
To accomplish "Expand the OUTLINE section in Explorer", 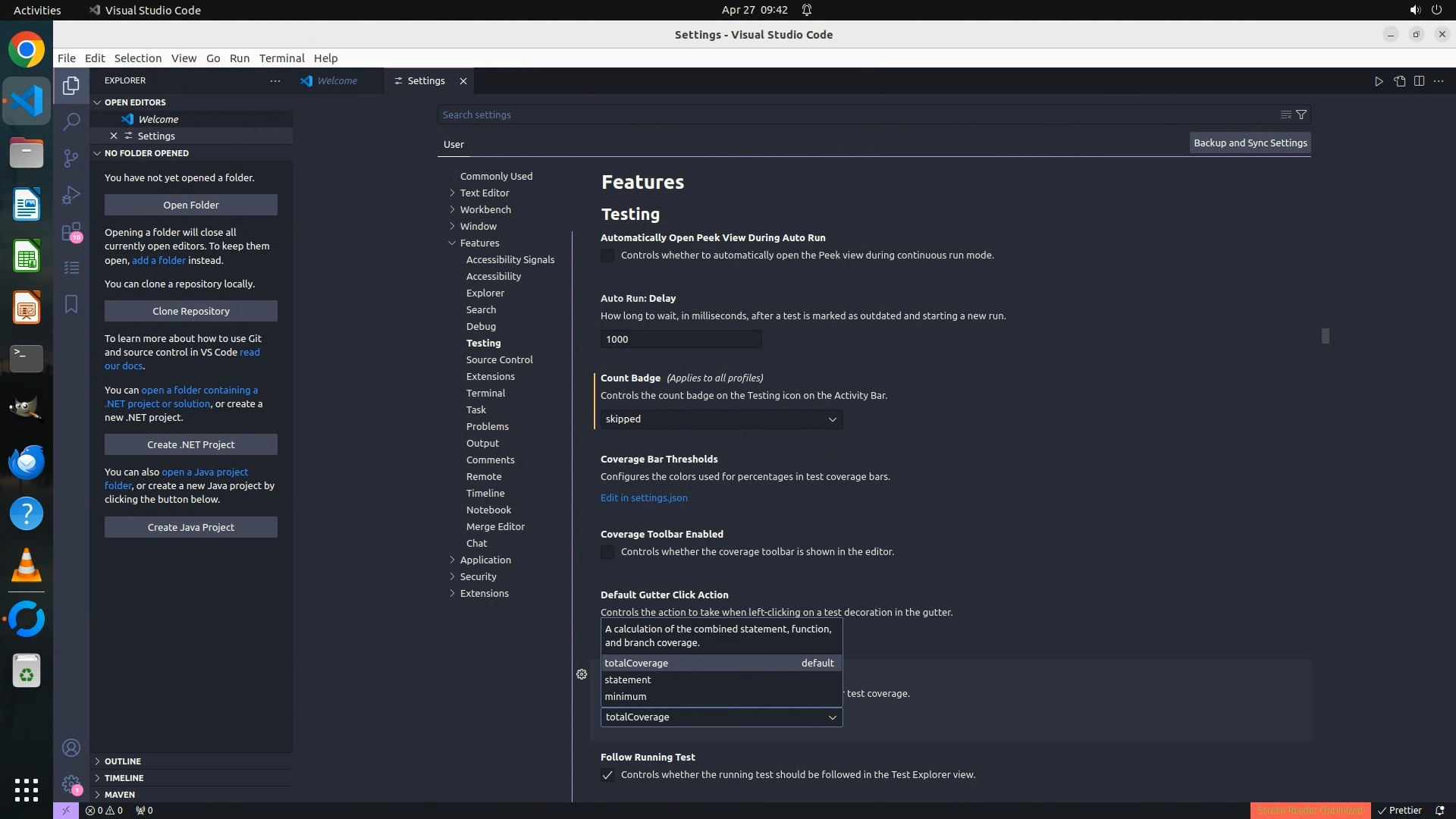I will pos(123,761).
